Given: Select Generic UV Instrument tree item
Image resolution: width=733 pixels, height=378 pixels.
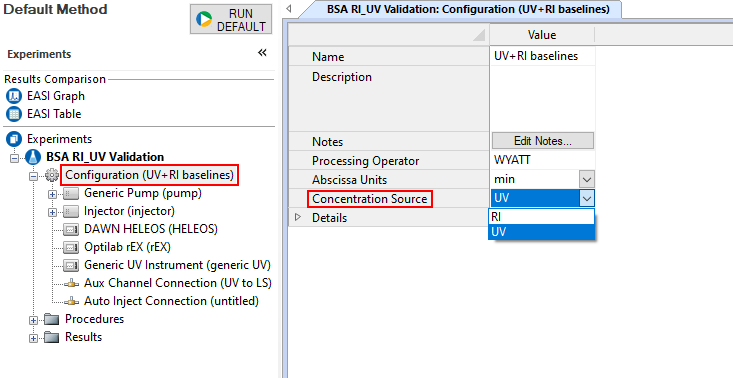Looking at the screenshot, I should (x=177, y=265).
